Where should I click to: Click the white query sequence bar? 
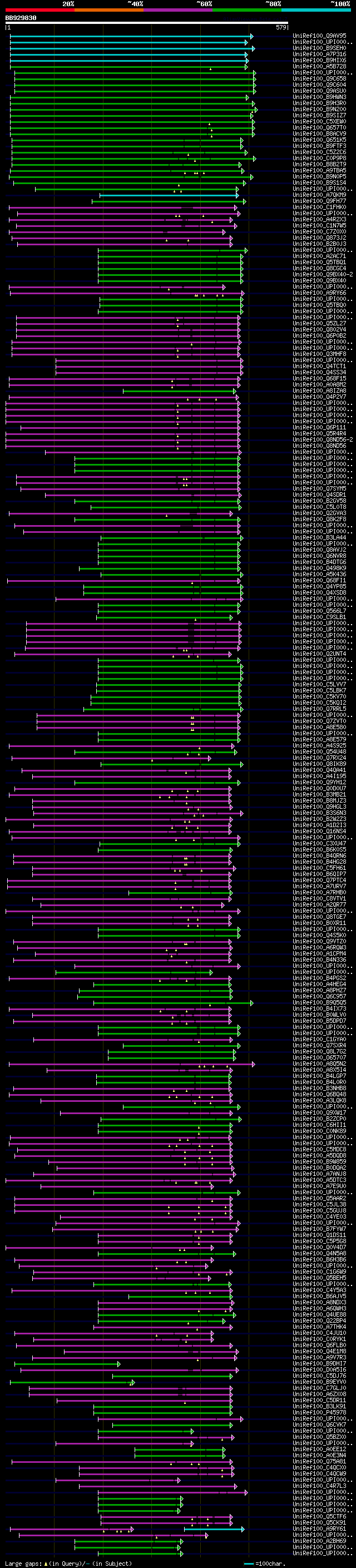[146, 23]
